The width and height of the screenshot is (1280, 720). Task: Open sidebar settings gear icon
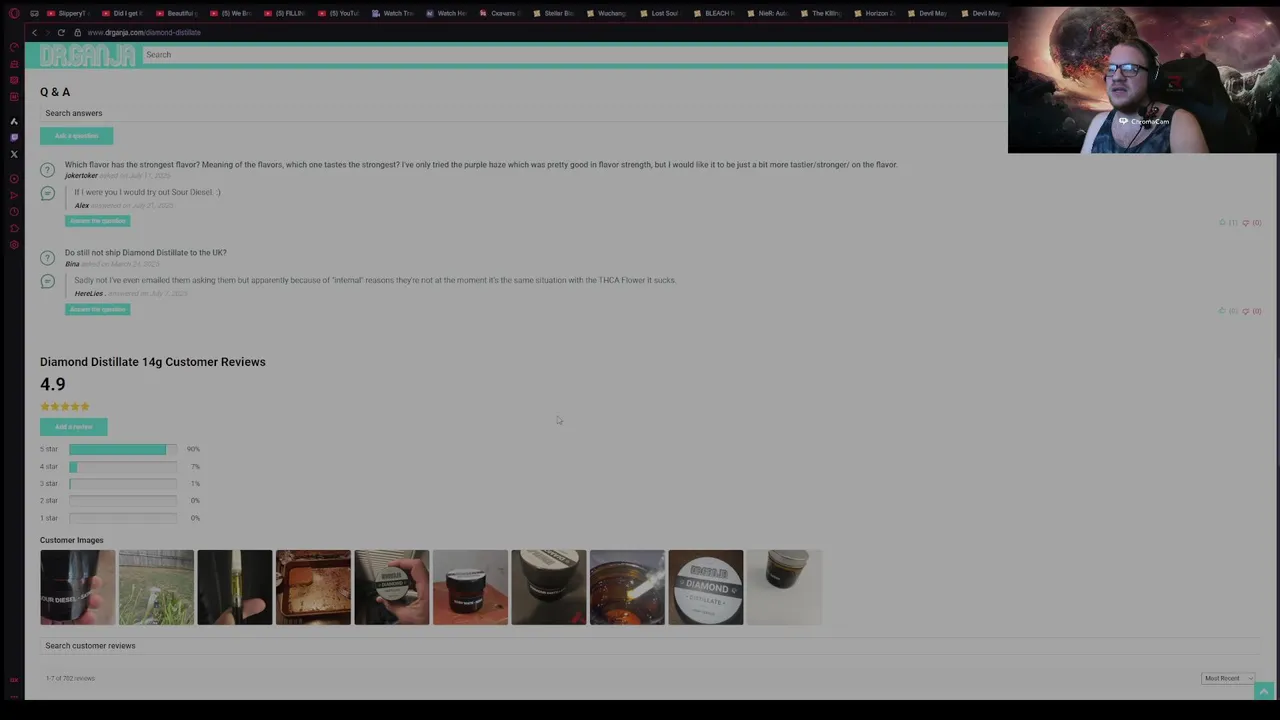pos(14,244)
